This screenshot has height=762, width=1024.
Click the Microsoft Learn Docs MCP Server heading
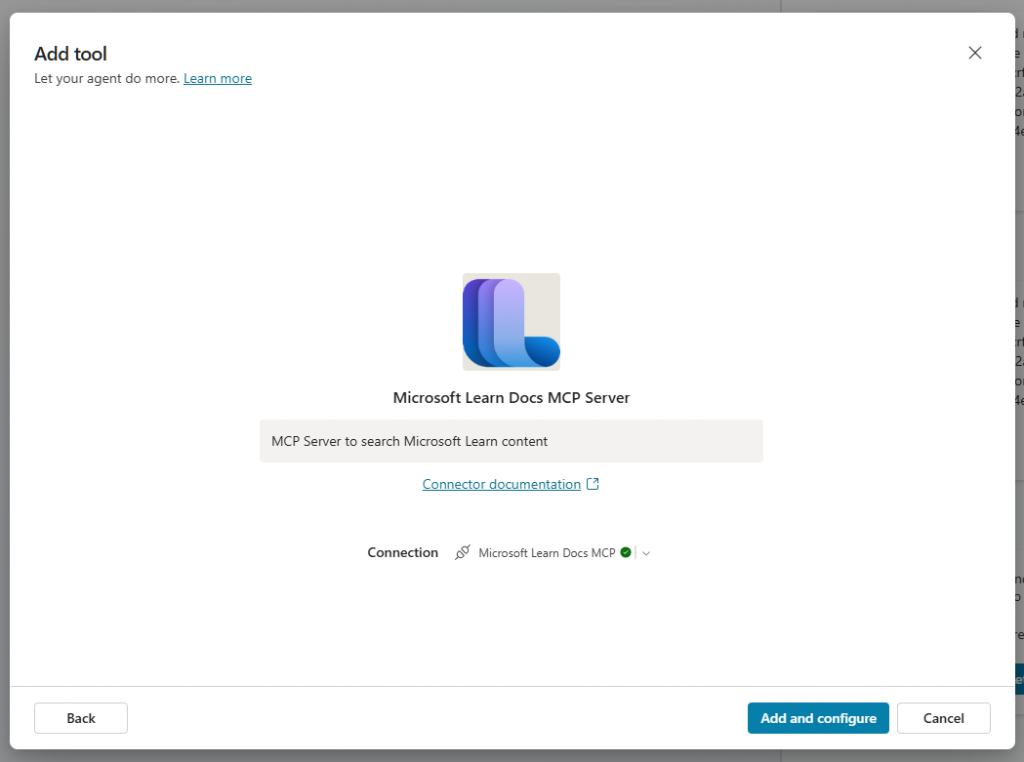tap(511, 397)
